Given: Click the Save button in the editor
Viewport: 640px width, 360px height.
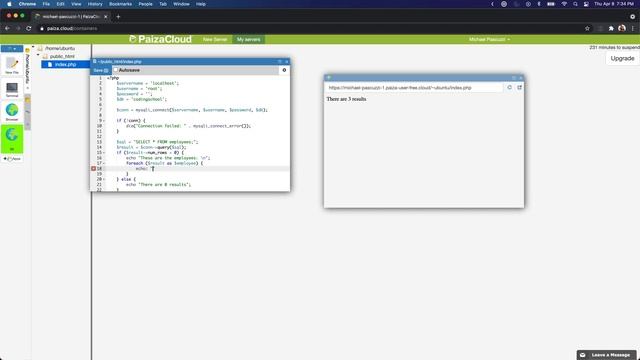Looking at the screenshot, I should coord(100,70).
